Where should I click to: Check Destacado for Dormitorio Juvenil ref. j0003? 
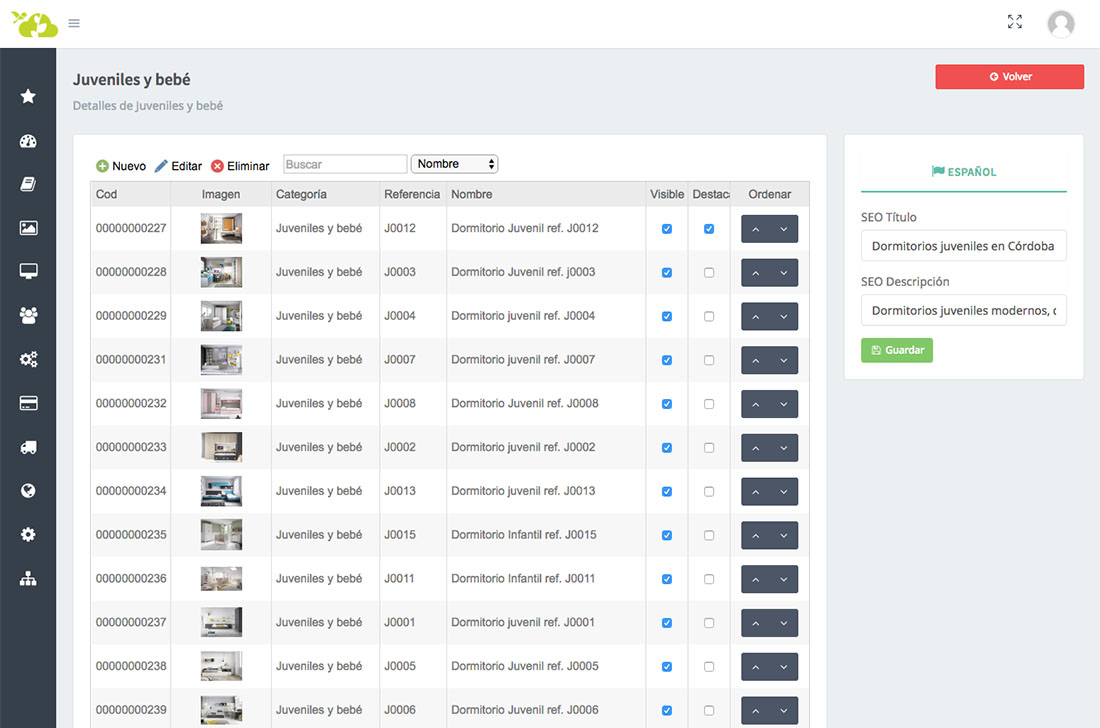[709, 273]
